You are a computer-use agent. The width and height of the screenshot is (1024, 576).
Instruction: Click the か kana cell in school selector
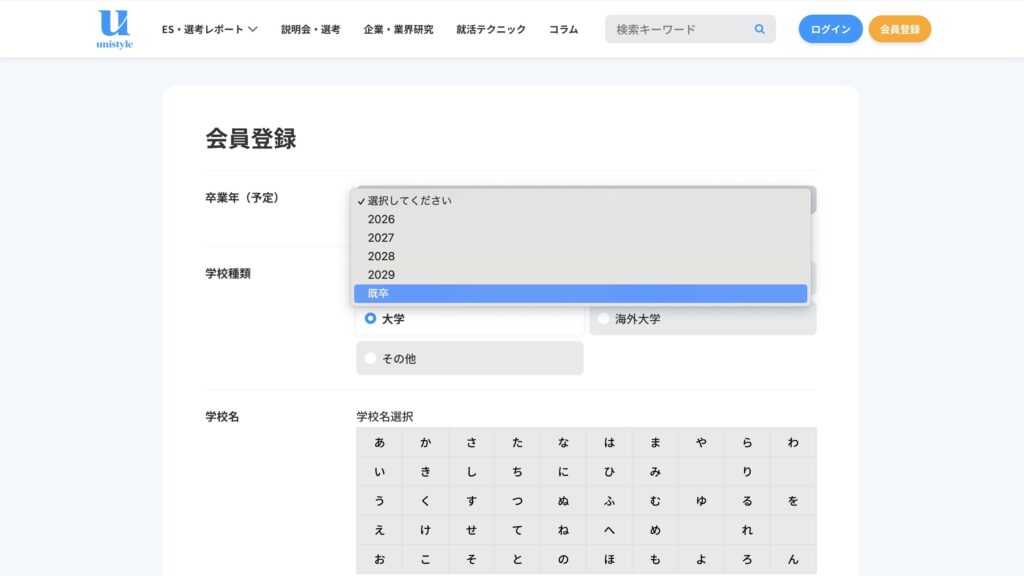(425, 442)
